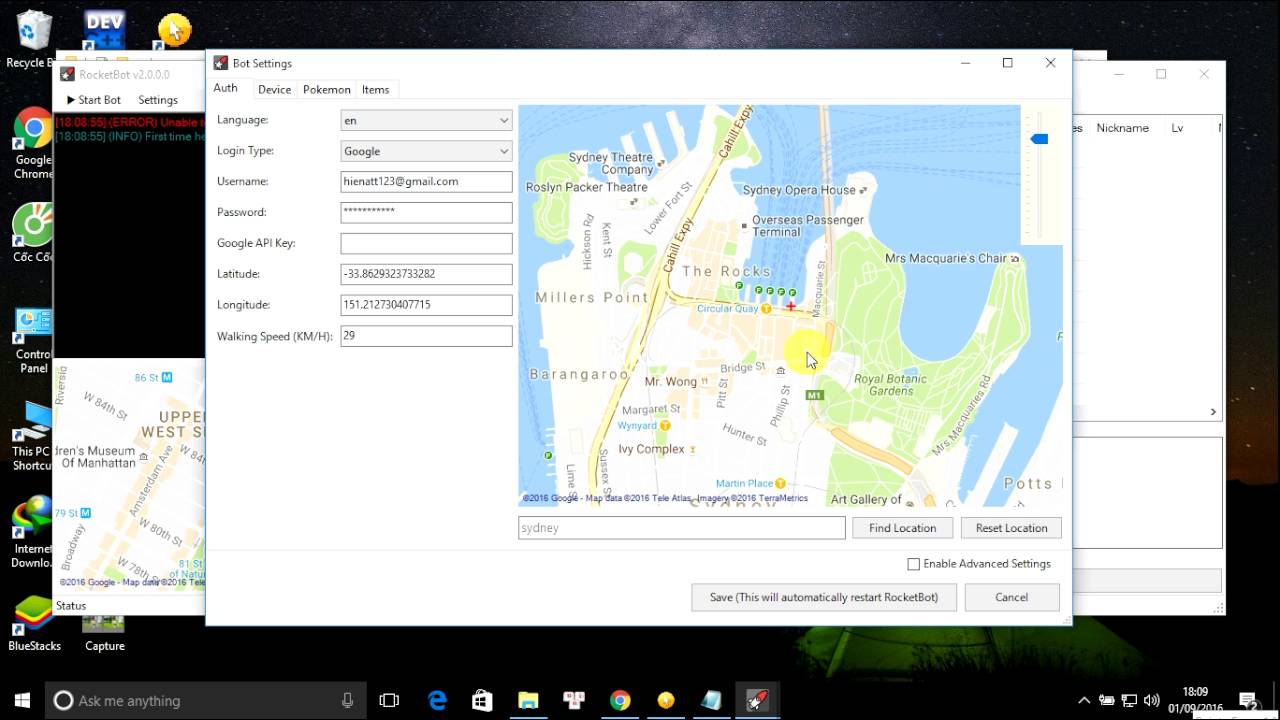The image size is (1280, 720).
Task: Open Internet Download Manager desktop icon
Action: [x=33, y=532]
